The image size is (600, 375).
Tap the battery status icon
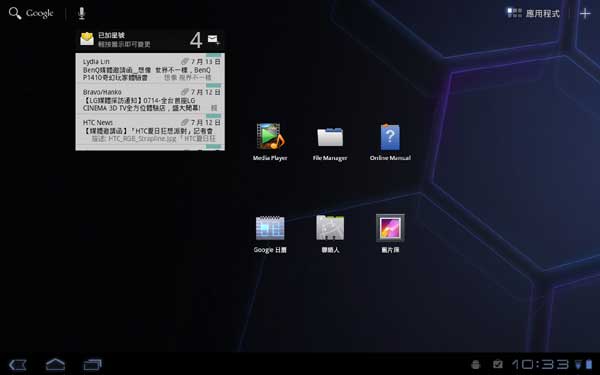click(589, 364)
